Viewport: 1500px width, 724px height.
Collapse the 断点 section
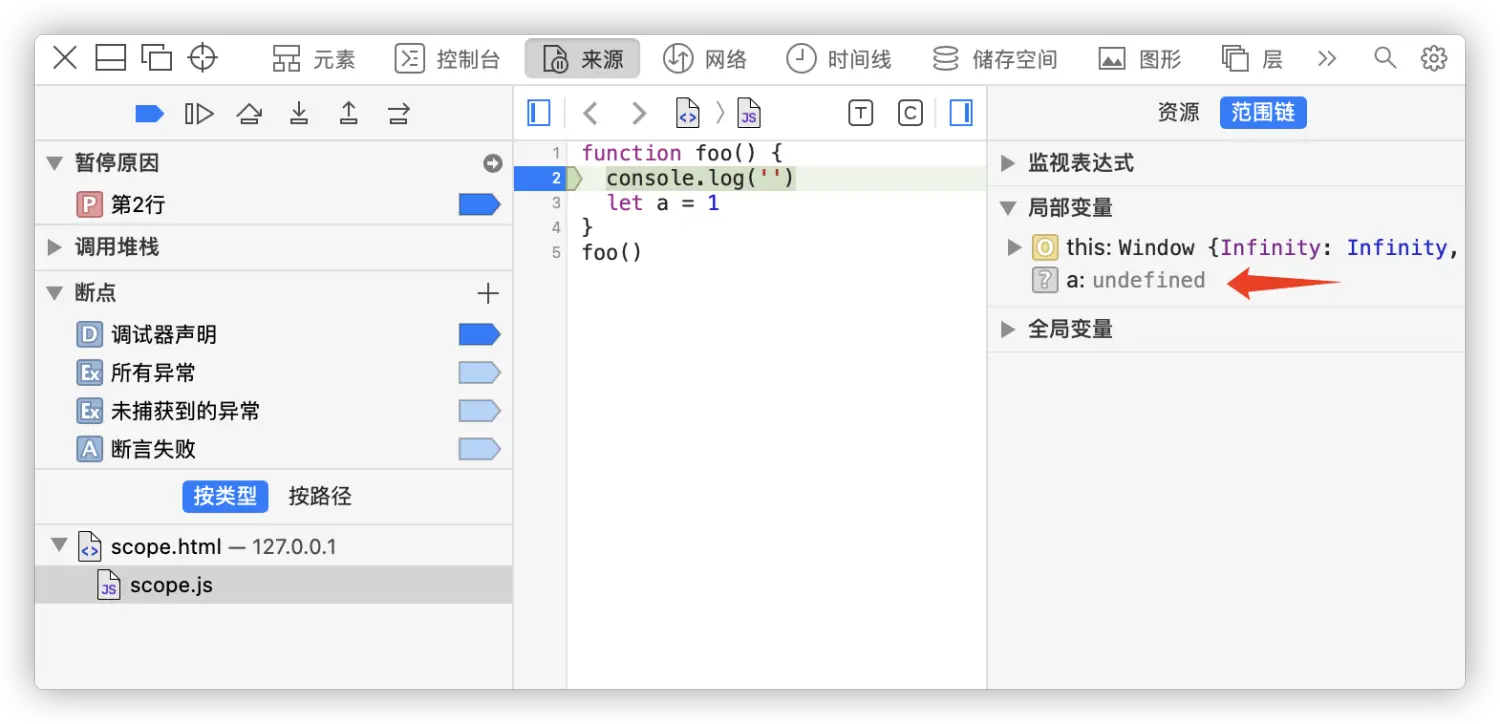coord(55,293)
